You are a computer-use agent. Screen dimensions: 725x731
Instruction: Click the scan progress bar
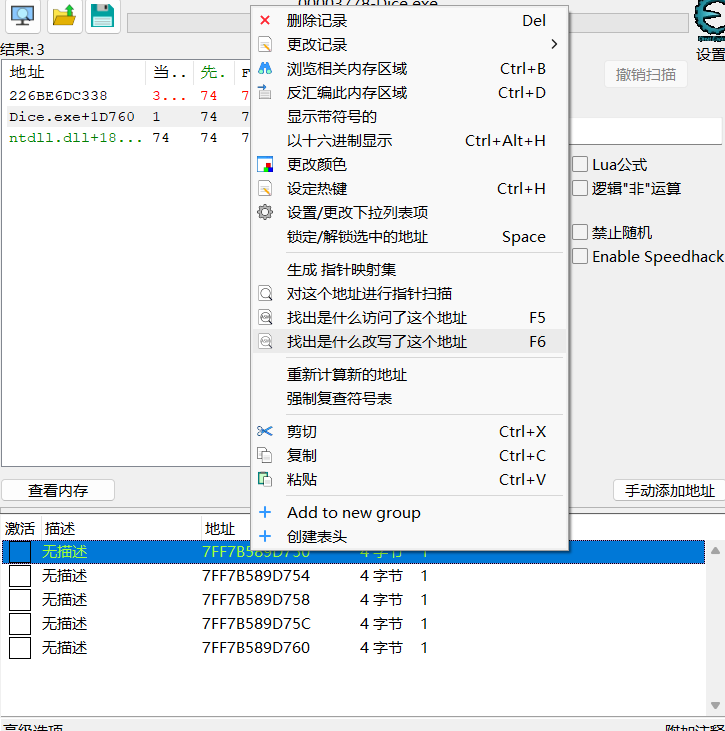pos(188,23)
